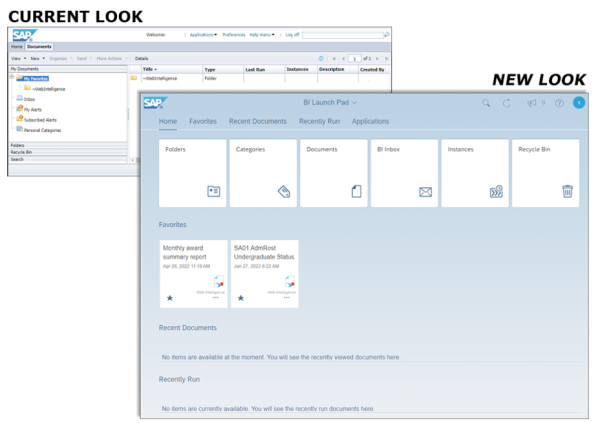Switch to the Recently Run tab

coord(319,121)
